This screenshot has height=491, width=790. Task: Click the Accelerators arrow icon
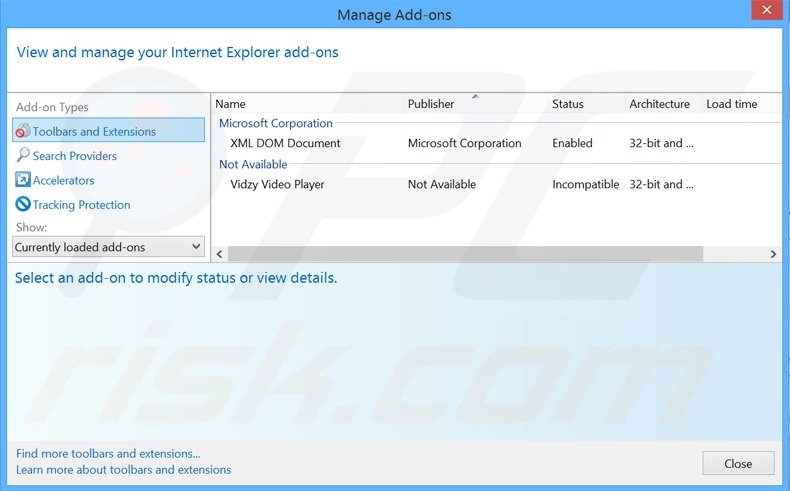click(23, 180)
